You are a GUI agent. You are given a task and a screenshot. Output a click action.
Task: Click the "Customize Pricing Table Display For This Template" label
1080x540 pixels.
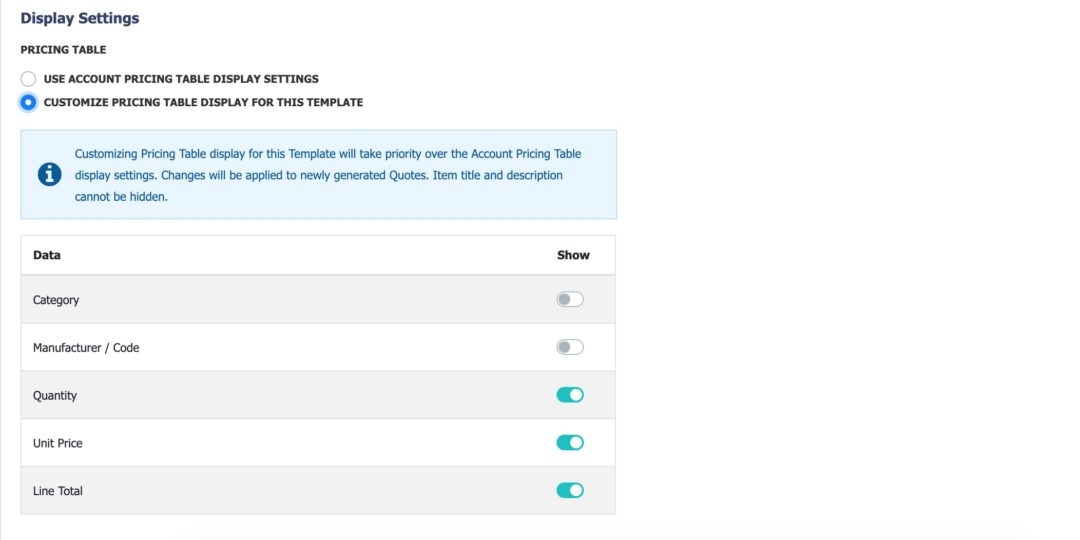coord(203,102)
